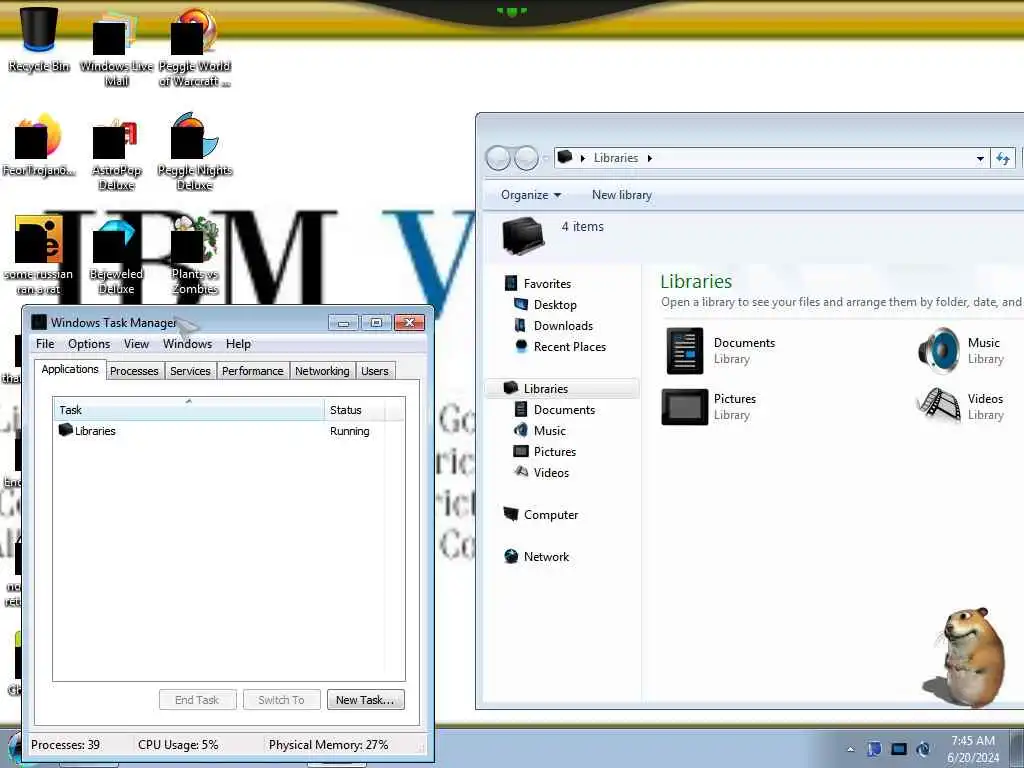Switch to the Services tab
This screenshot has width=1024, height=768.
pos(190,371)
